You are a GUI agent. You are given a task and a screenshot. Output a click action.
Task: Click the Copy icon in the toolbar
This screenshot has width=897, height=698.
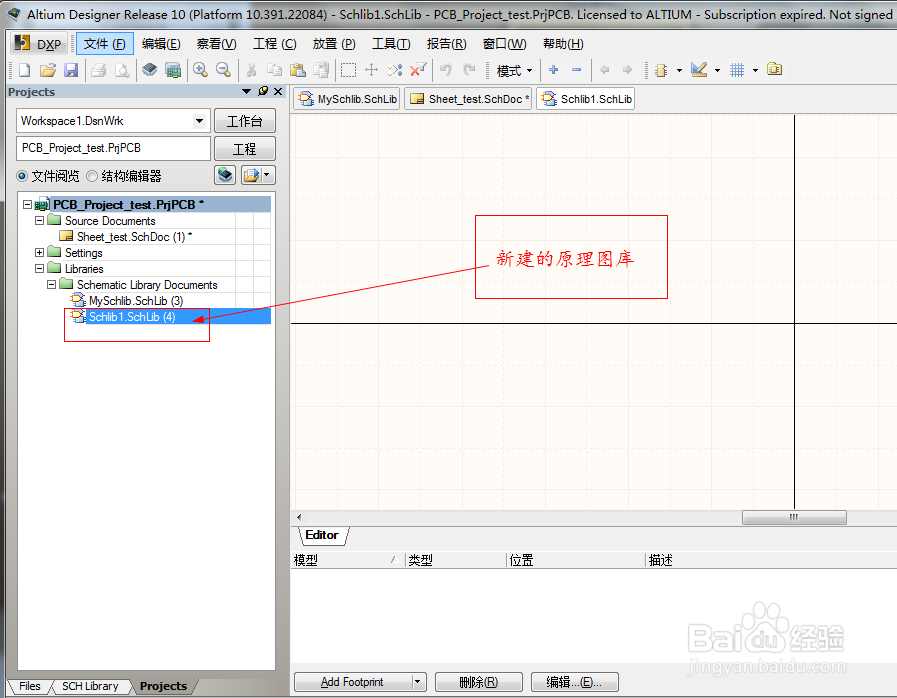(275, 70)
